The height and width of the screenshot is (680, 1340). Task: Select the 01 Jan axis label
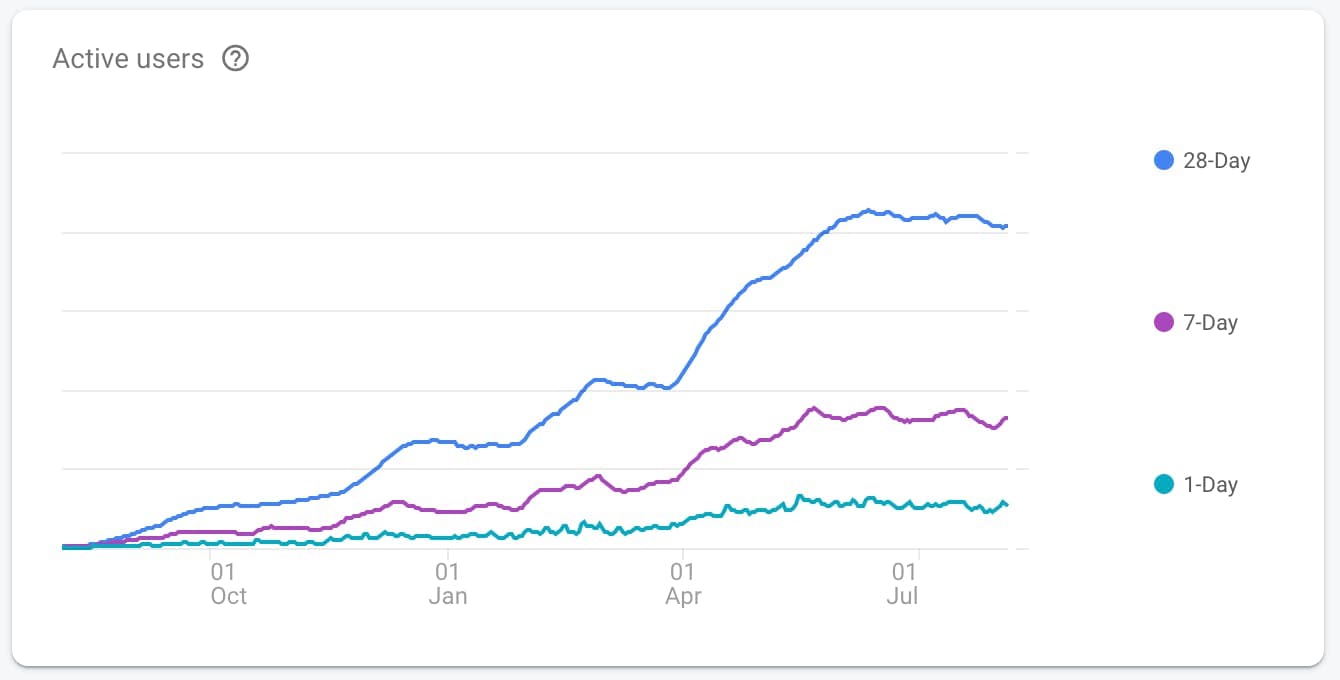click(x=447, y=584)
